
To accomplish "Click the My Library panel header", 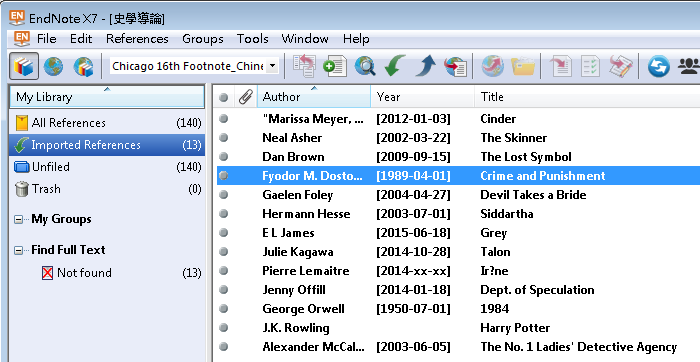I will click(107, 97).
